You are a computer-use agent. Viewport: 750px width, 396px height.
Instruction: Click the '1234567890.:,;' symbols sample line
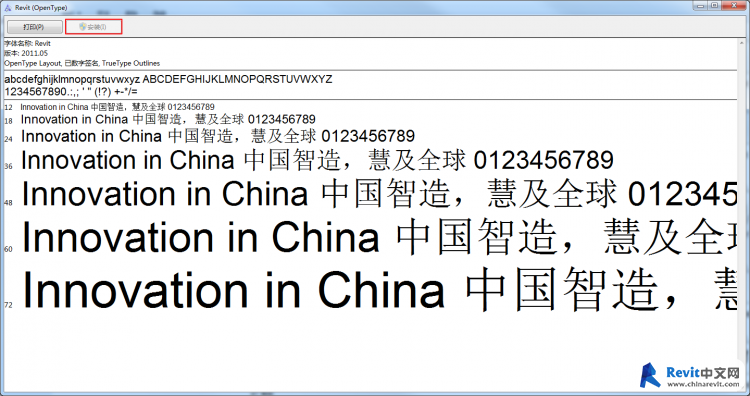click(x=71, y=91)
